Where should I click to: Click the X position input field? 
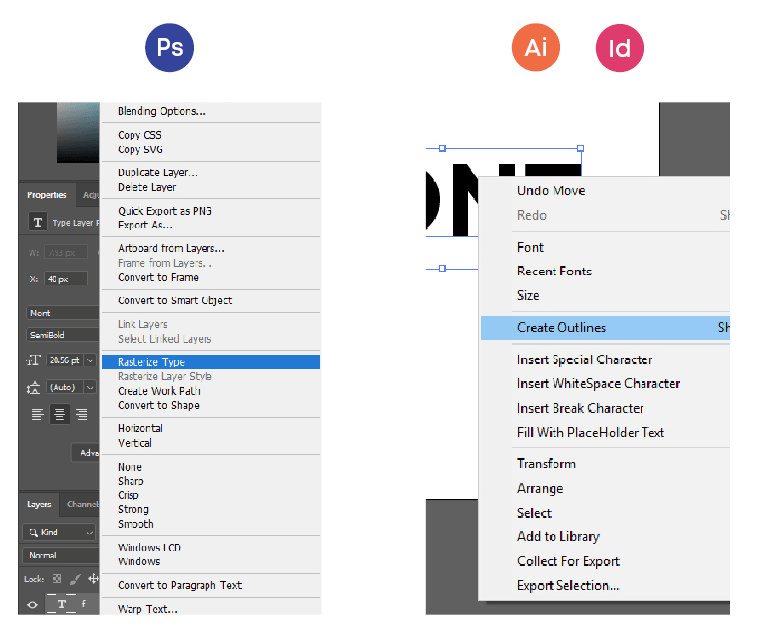coord(64,279)
